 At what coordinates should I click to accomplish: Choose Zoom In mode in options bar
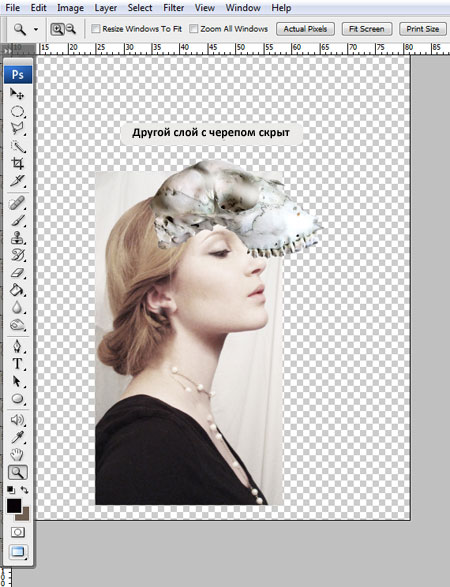tap(57, 29)
